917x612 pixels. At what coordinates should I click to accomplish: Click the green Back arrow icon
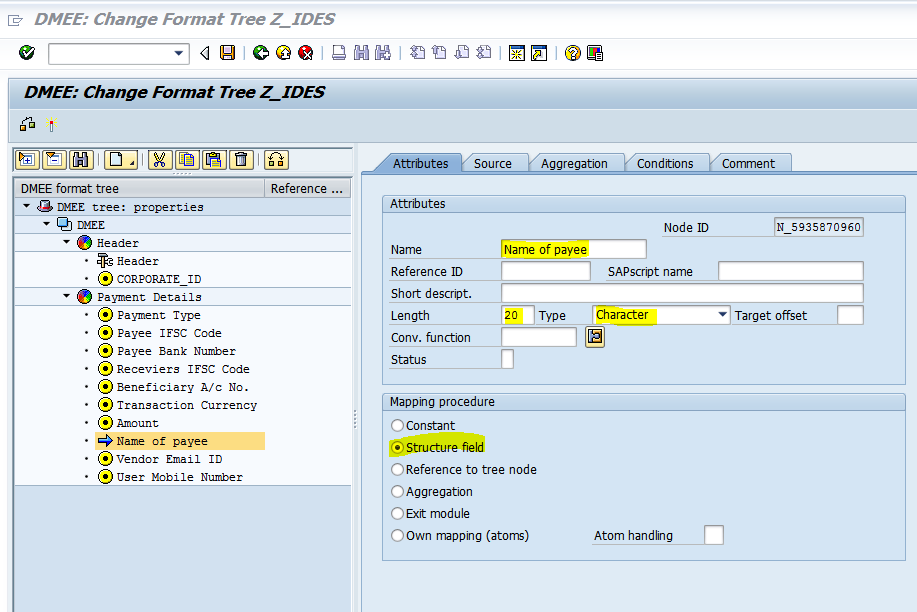pos(261,53)
